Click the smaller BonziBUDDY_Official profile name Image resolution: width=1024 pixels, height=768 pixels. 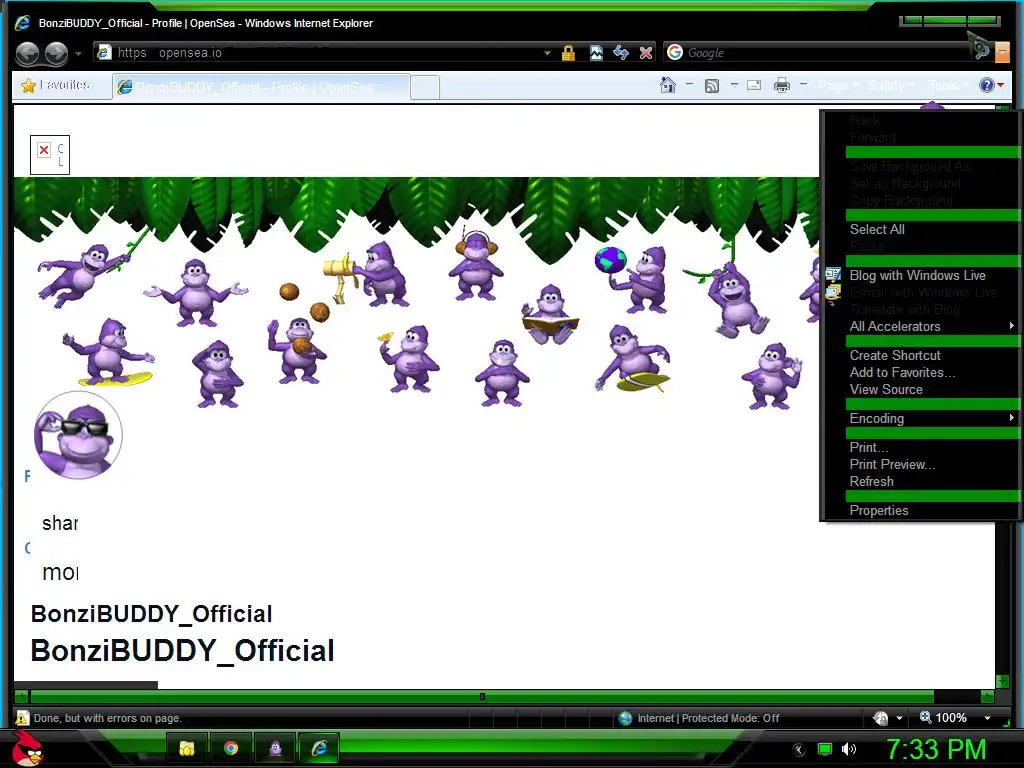152,614
